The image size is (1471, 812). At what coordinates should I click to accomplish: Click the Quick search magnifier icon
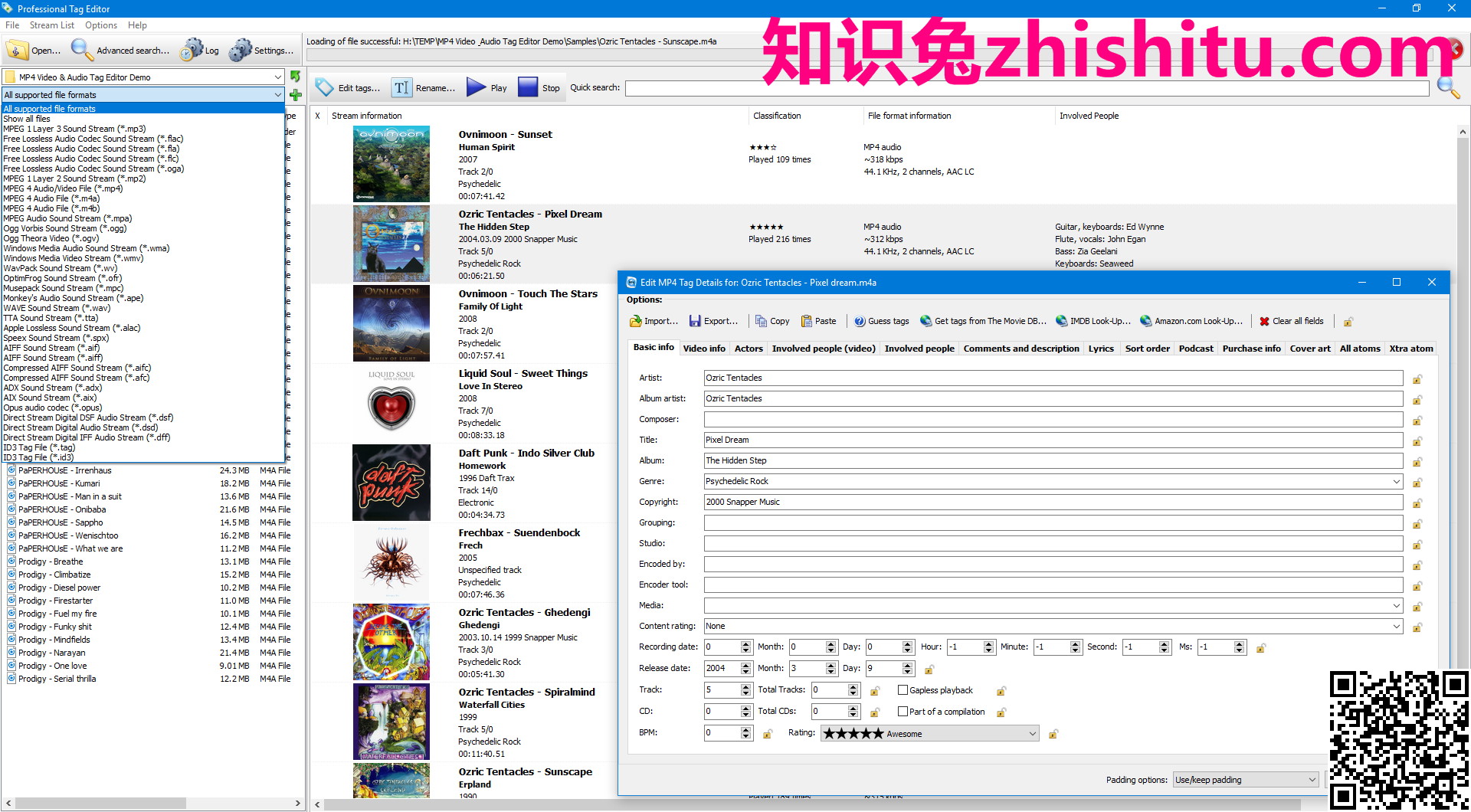(x=1448, y=87)
